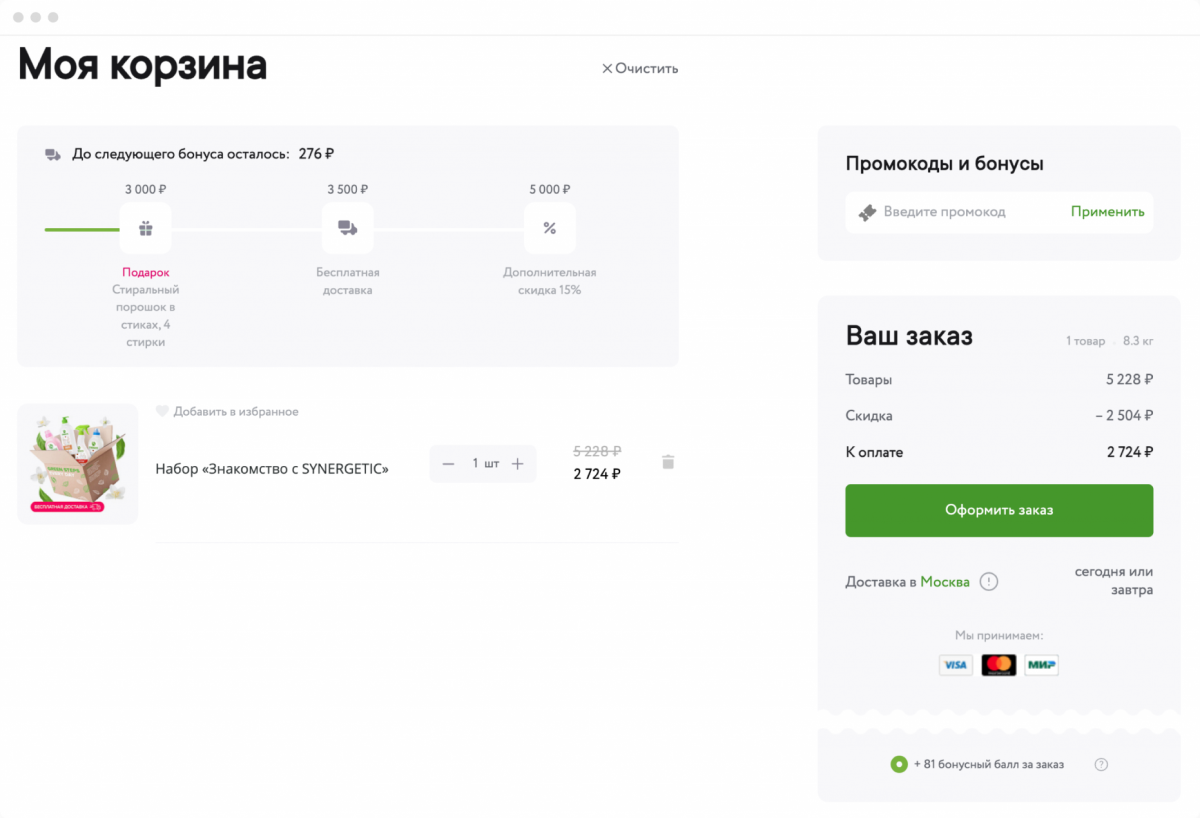Click the delivery info exclamation icon
The image size is (1200, 818).
[x=989, y=581]
